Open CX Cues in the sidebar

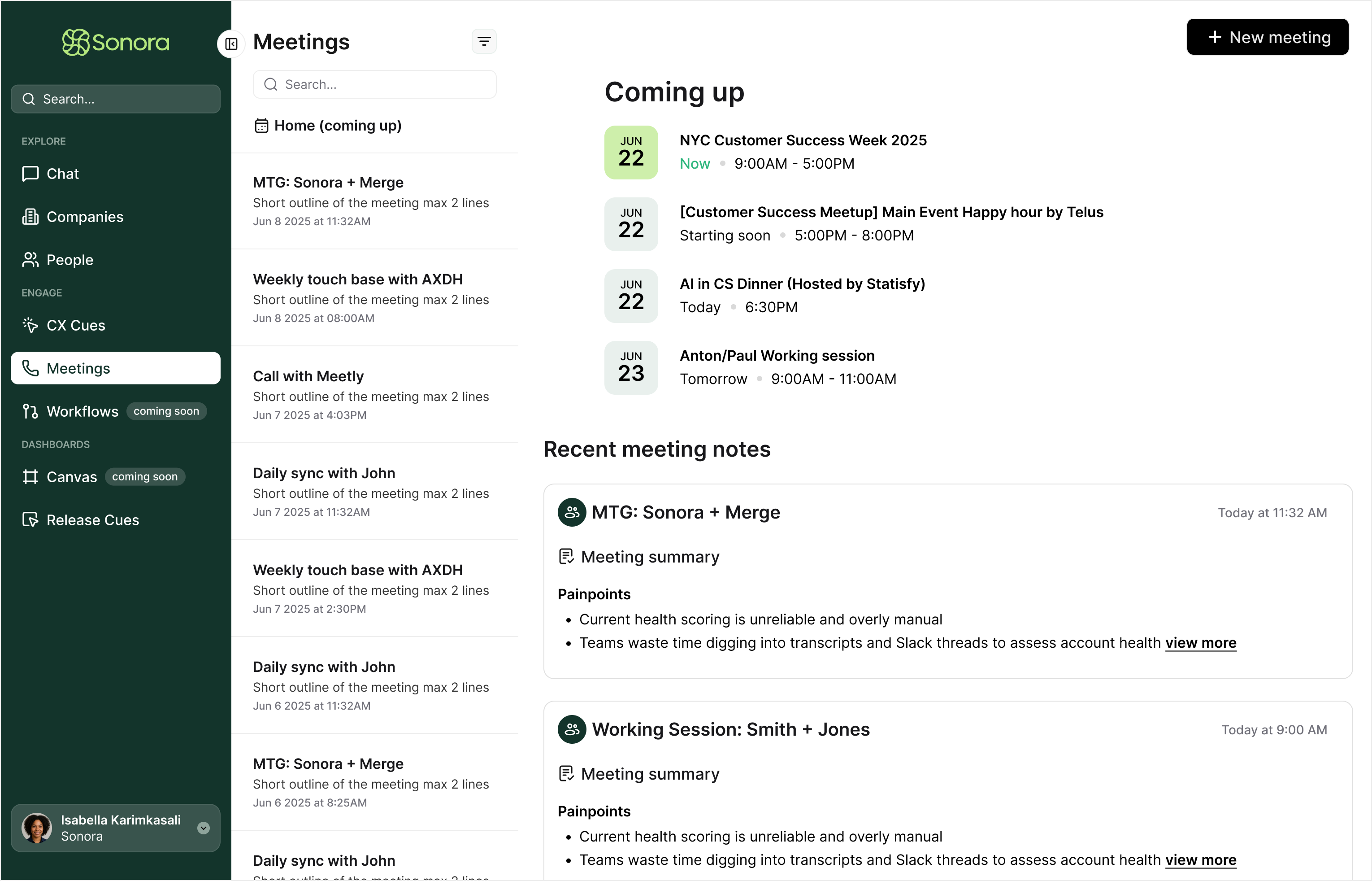75,326
